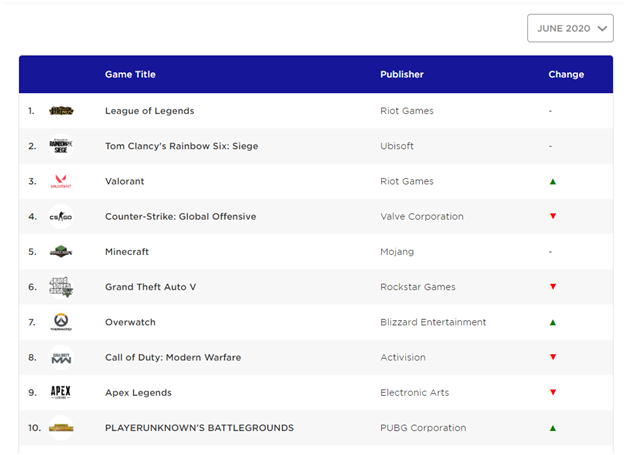Click the CS:GO logo icon

[61, 217]
